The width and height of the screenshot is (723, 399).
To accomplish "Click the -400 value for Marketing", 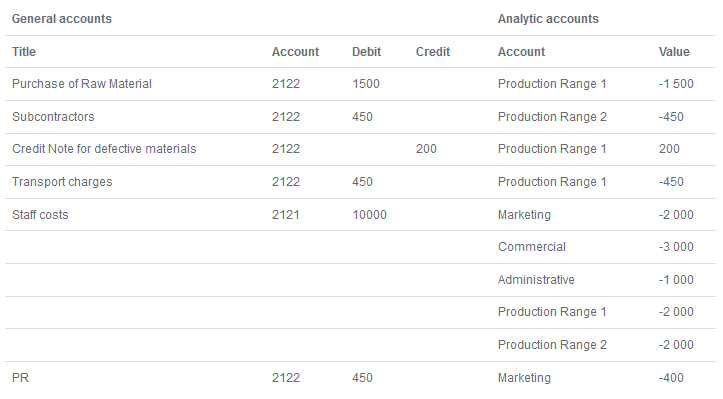I will 671,378.
